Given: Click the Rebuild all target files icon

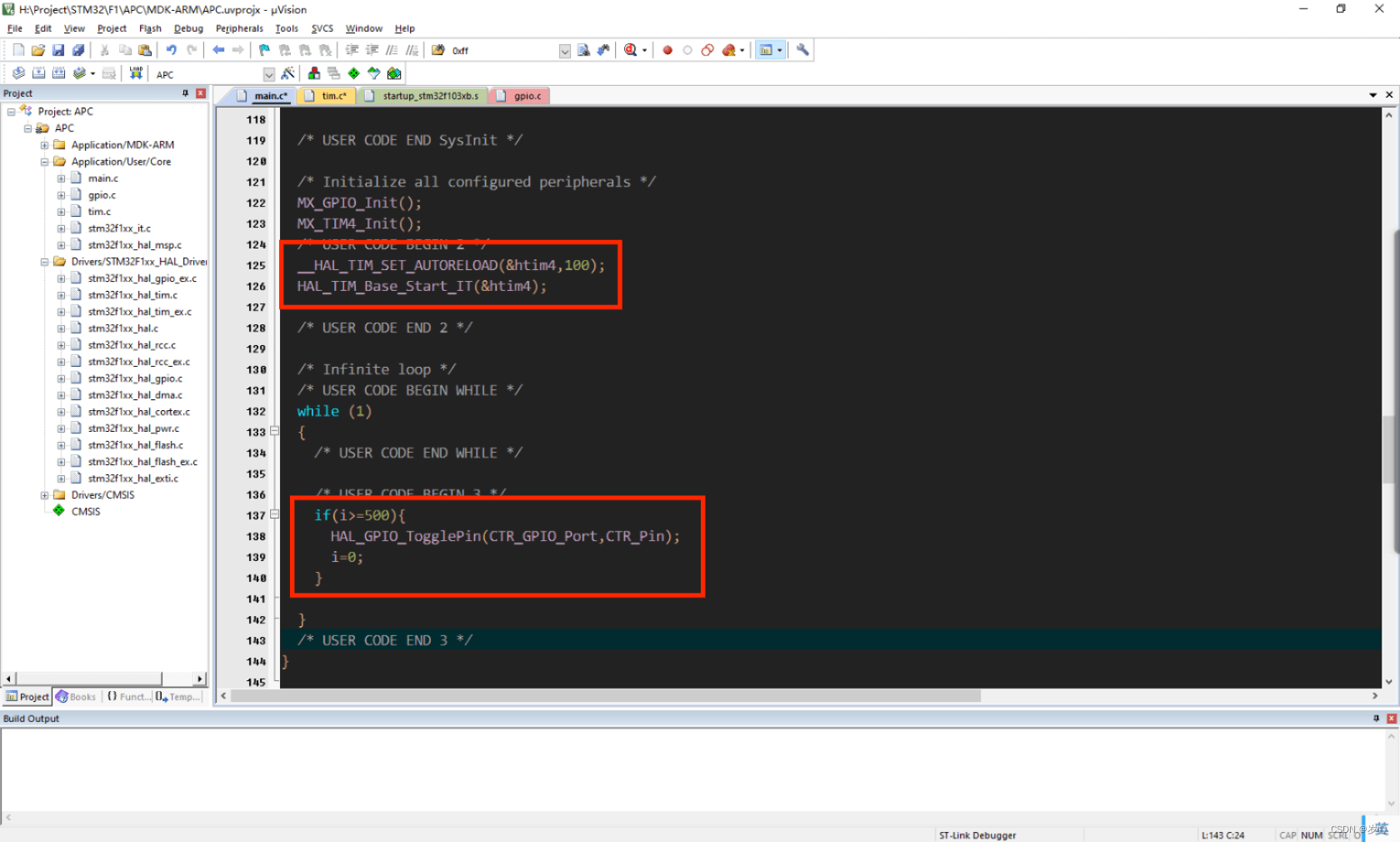Looking at the screenshot, I should [58, 73].
